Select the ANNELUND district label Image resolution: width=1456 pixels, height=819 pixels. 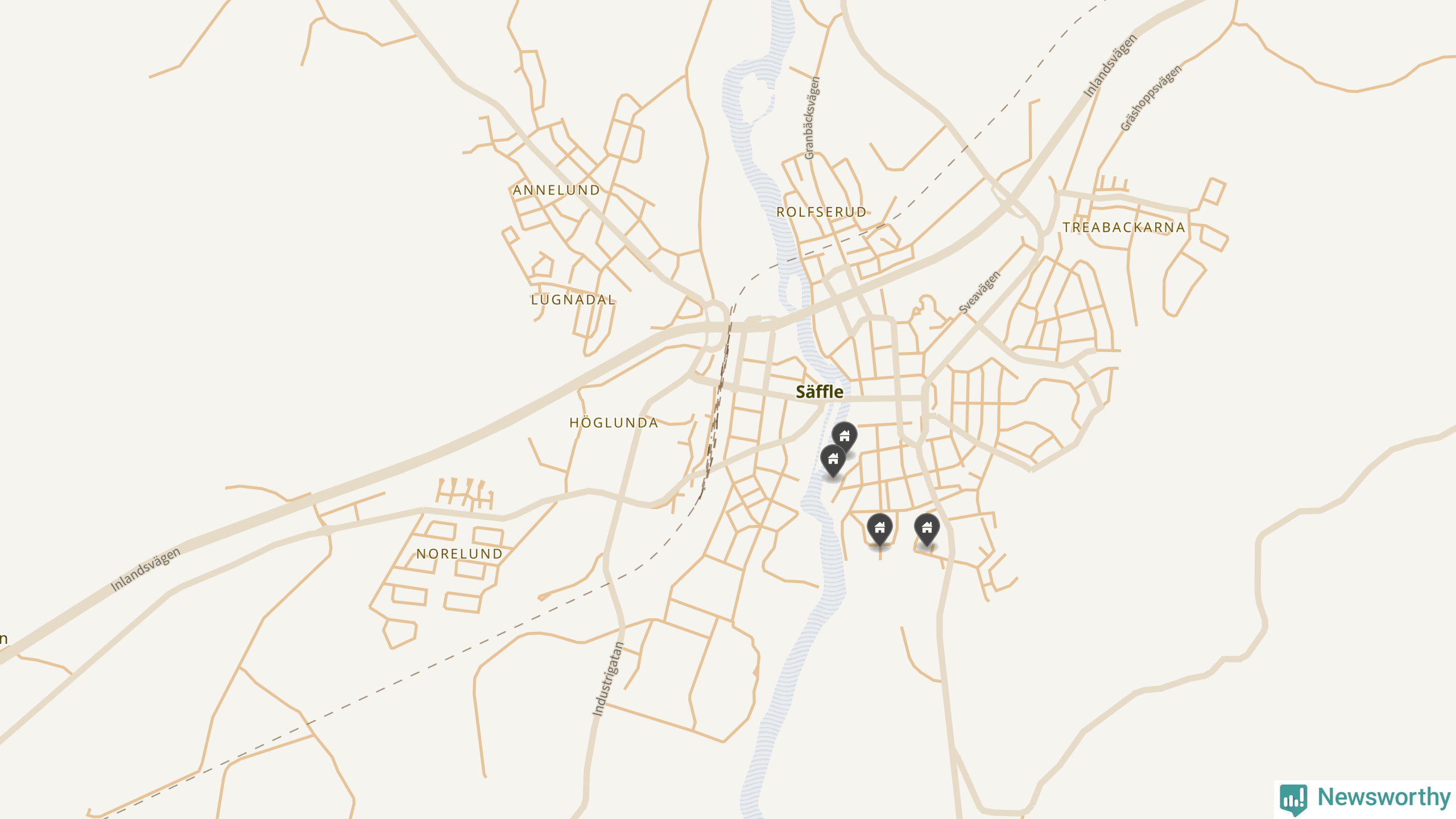[x=557, y=191]
